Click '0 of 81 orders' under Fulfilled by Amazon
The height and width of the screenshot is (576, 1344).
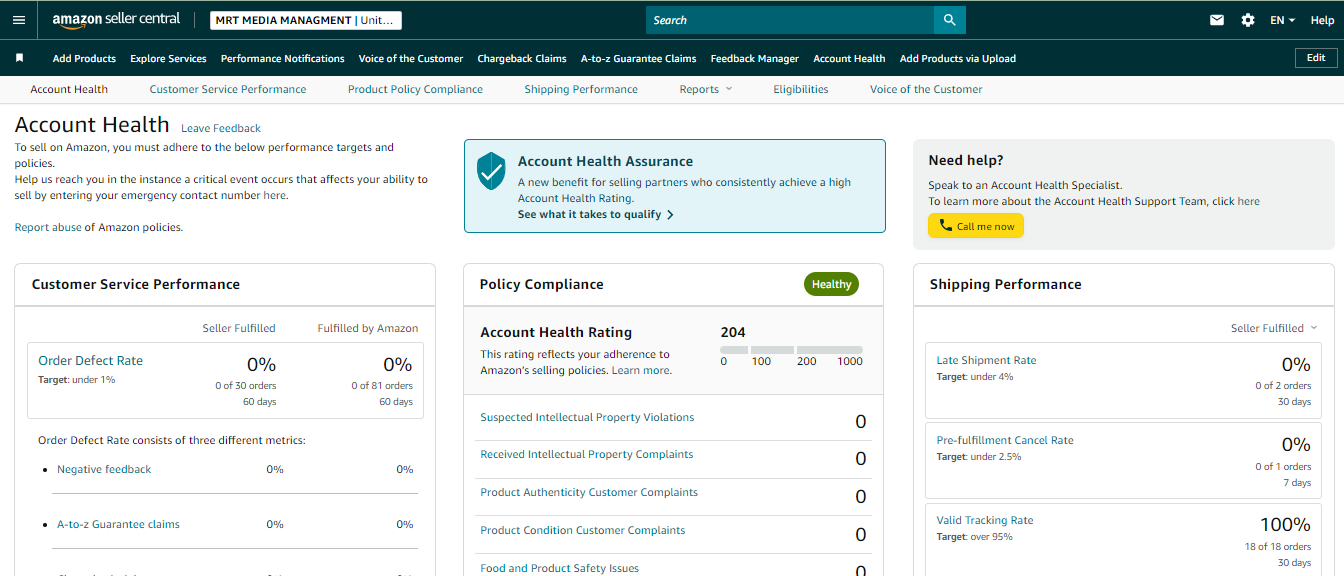(x=382, y=385)
